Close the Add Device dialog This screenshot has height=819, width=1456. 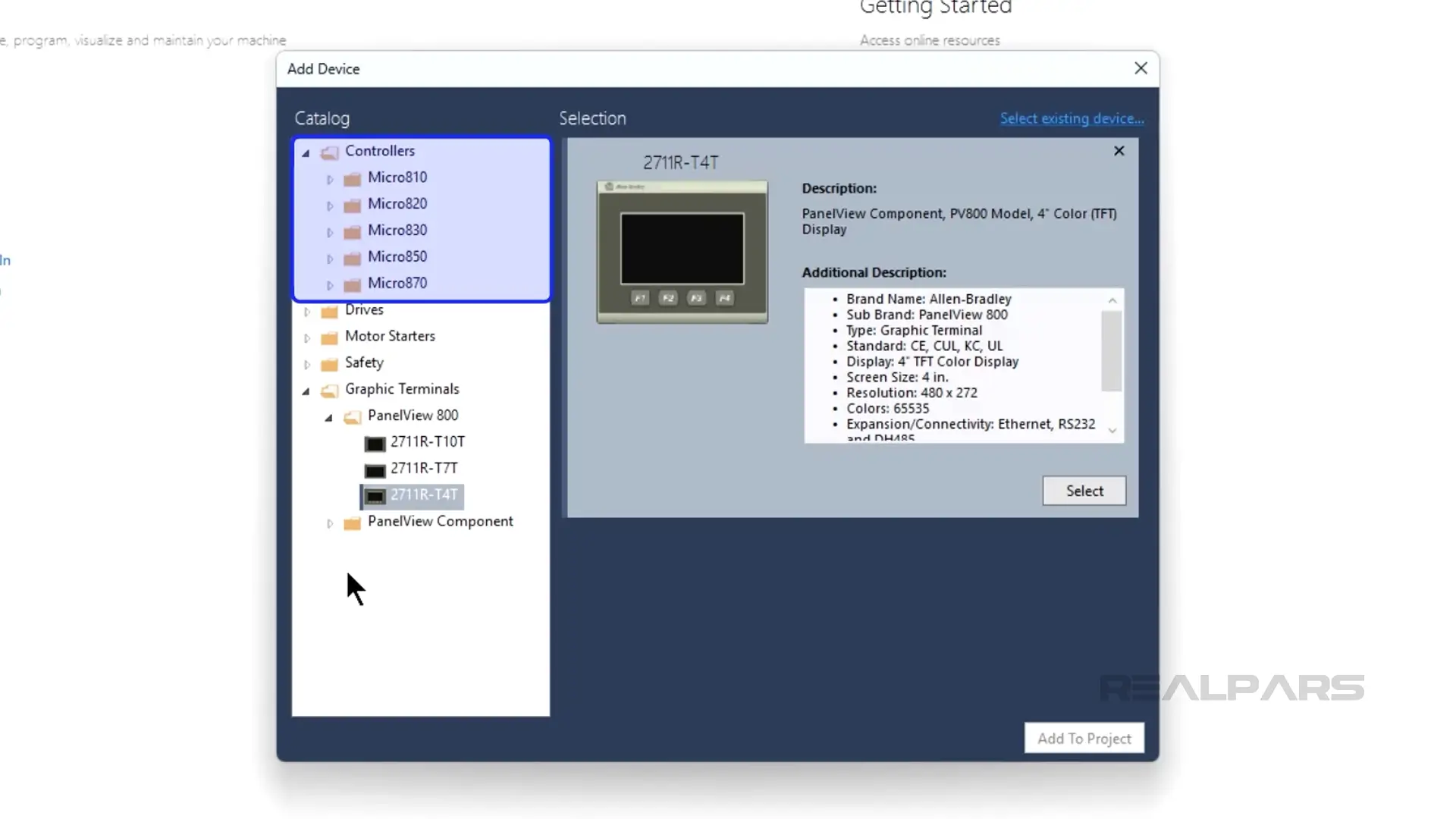(x=1141, y=68)
